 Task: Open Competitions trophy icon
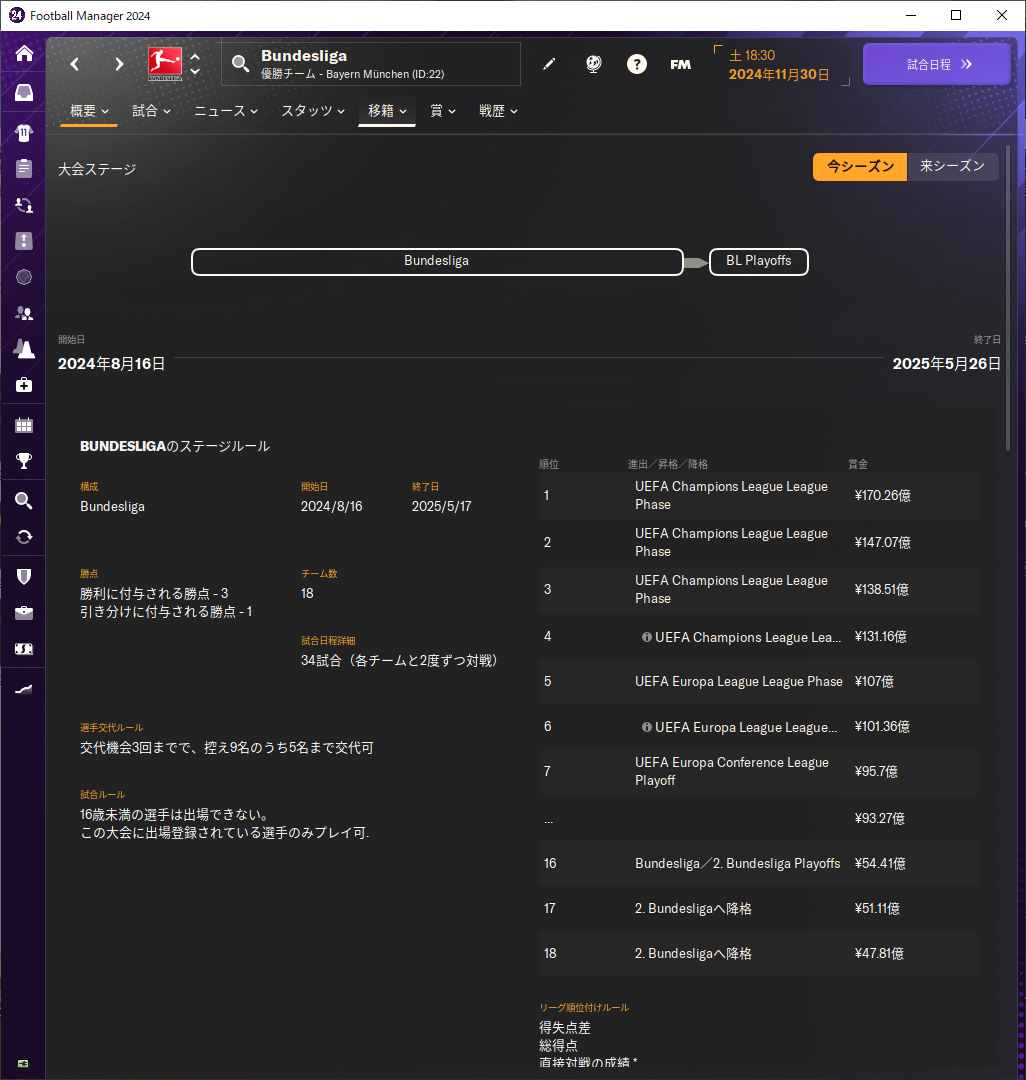(x=24, y=461)
